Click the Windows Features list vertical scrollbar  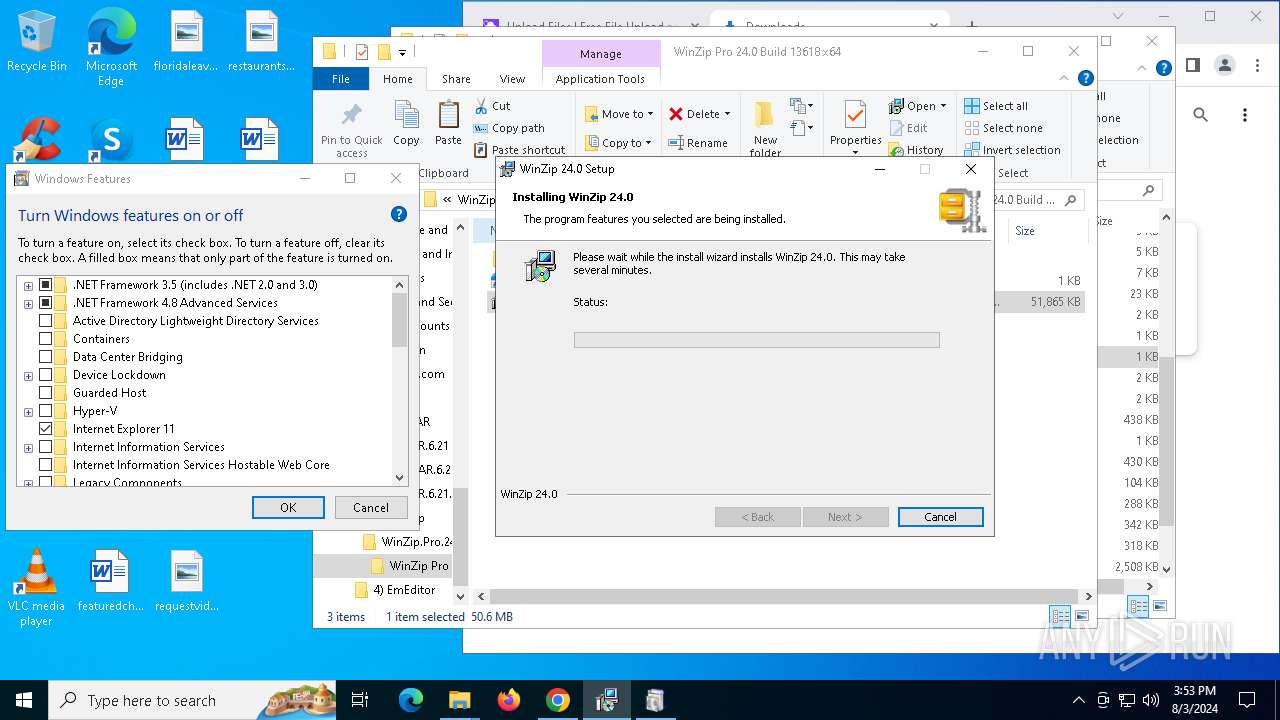tap(400, 381)
